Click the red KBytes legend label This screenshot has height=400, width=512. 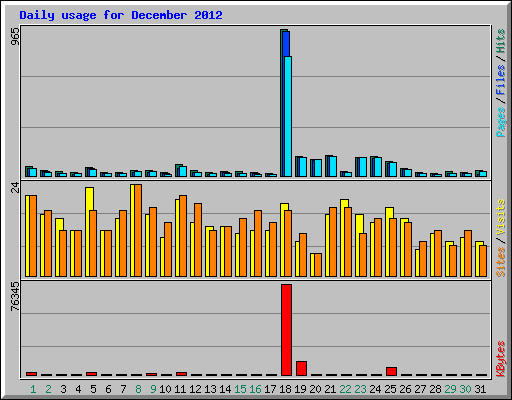pyautogui.click(x=500, y=359)
